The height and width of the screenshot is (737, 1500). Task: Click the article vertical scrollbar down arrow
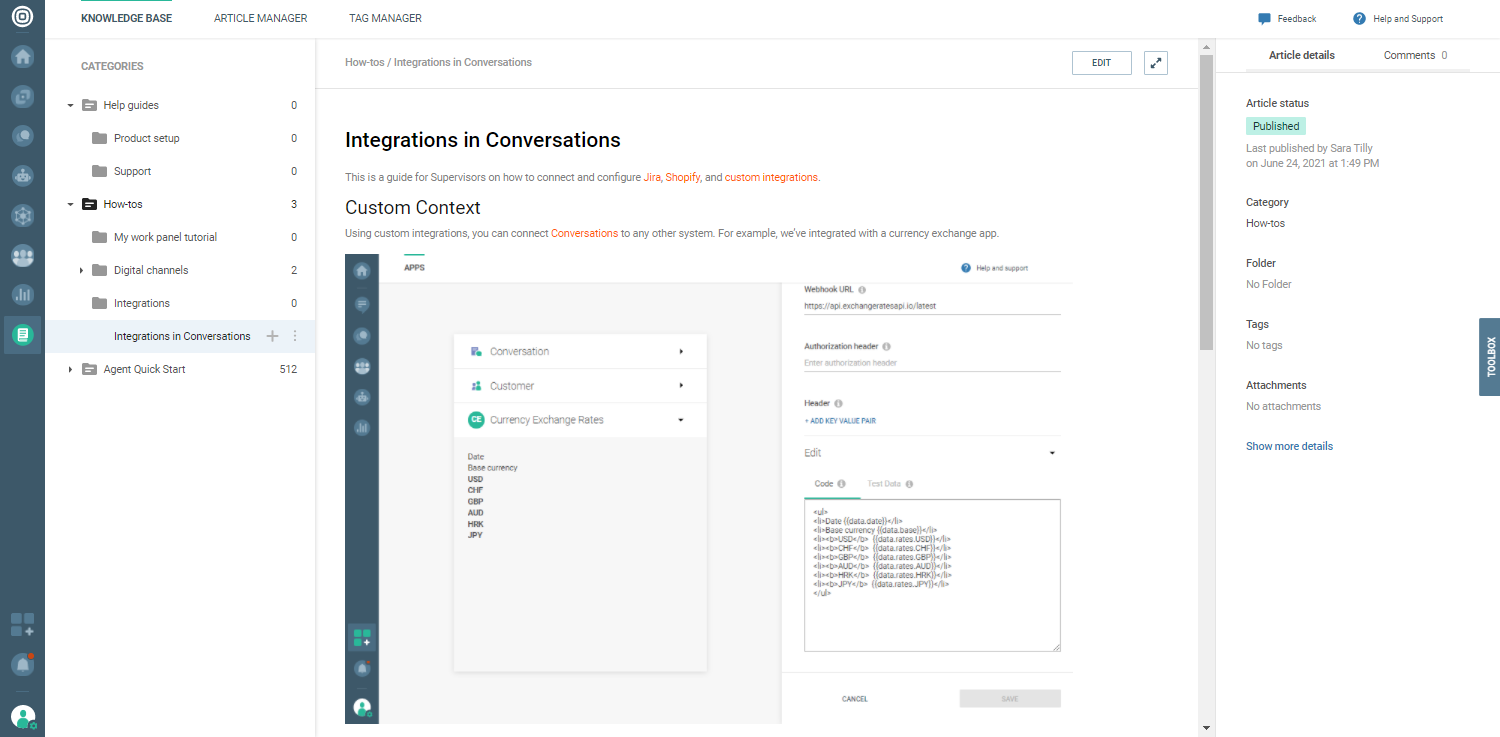click(1207, 727)
